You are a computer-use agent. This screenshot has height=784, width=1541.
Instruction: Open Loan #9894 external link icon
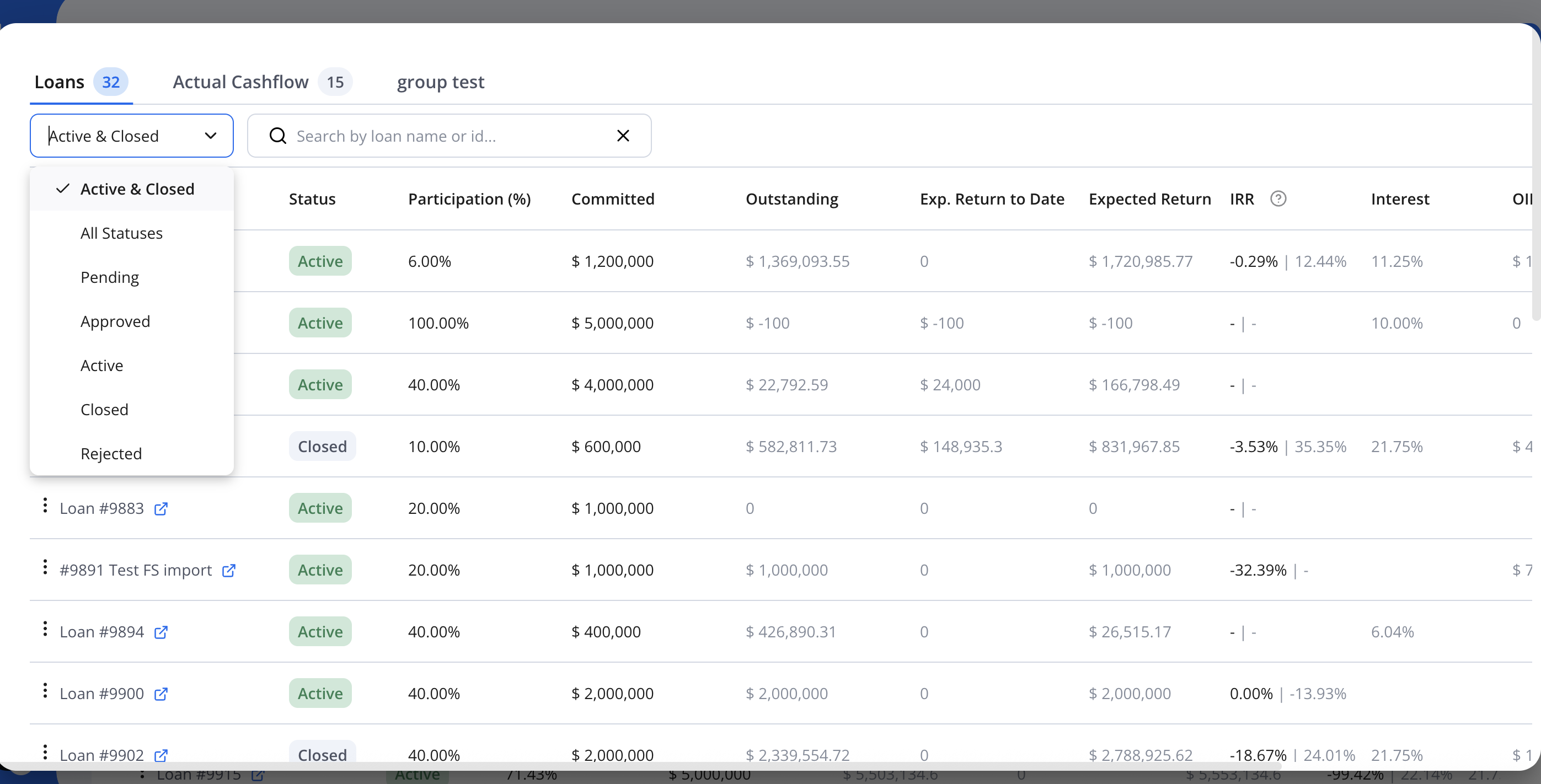[160, 631]
